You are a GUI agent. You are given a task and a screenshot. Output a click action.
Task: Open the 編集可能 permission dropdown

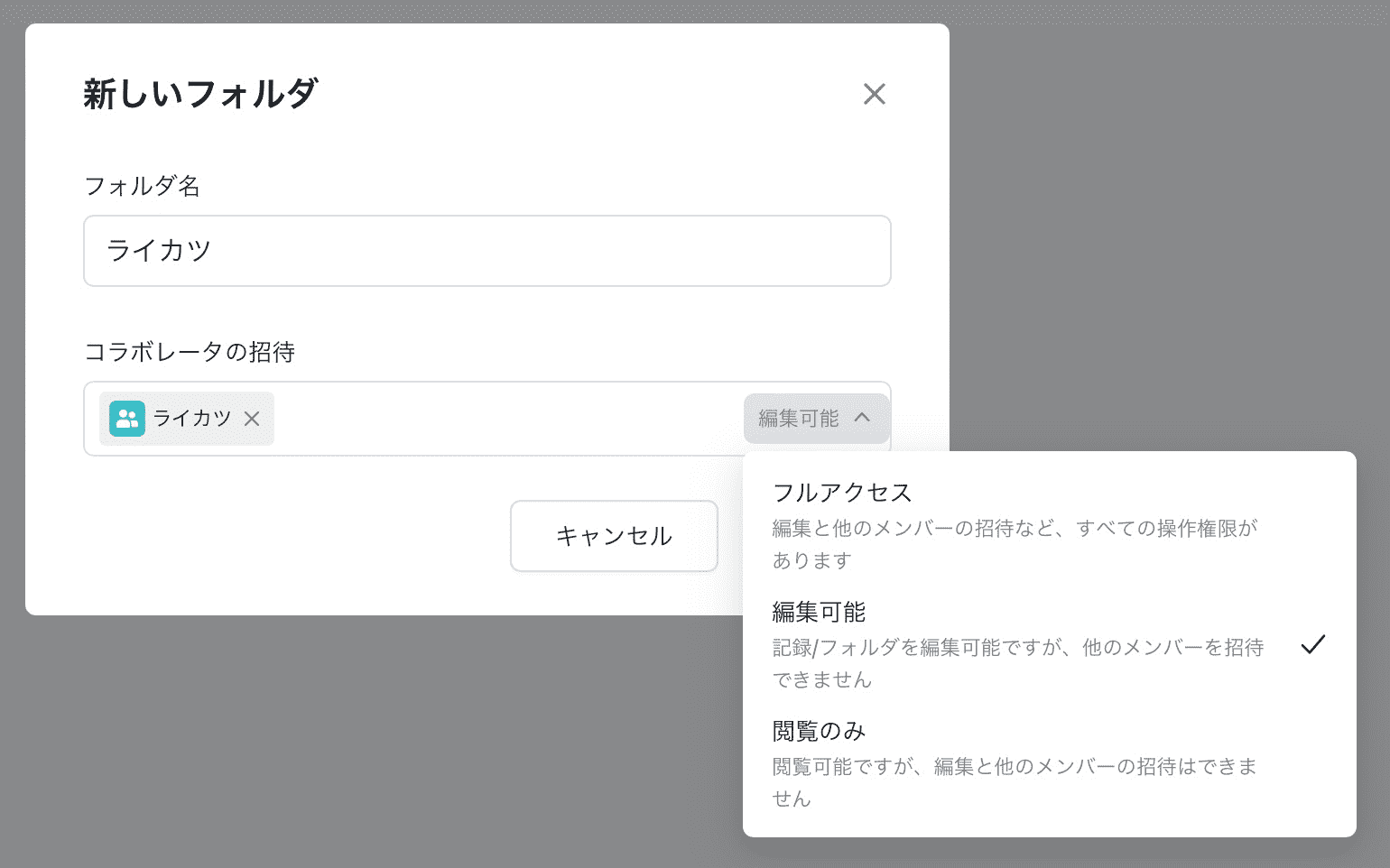799,419
